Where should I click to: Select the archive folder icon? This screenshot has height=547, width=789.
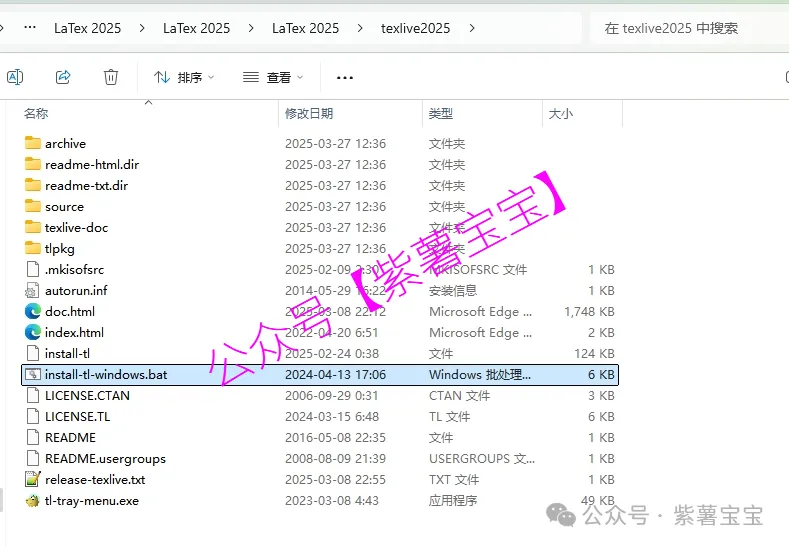click(33, 143)
